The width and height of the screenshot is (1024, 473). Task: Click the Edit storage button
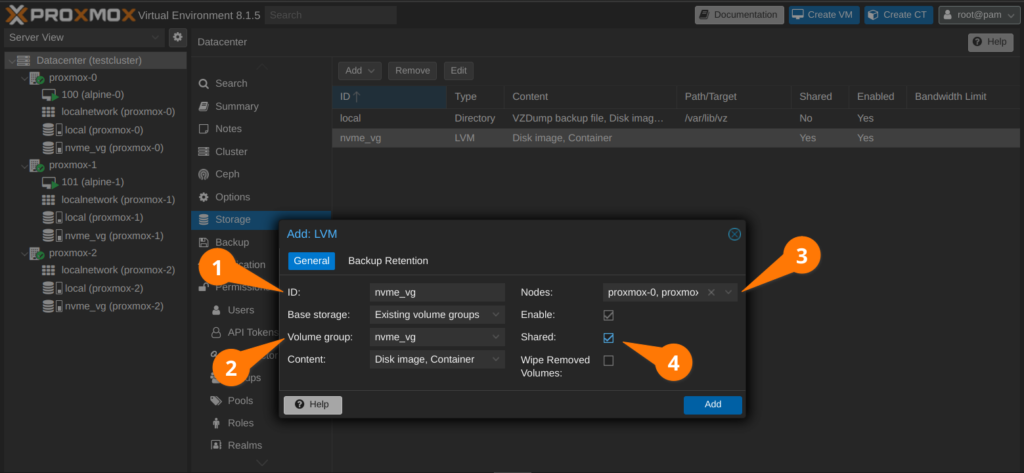point(458,71)
